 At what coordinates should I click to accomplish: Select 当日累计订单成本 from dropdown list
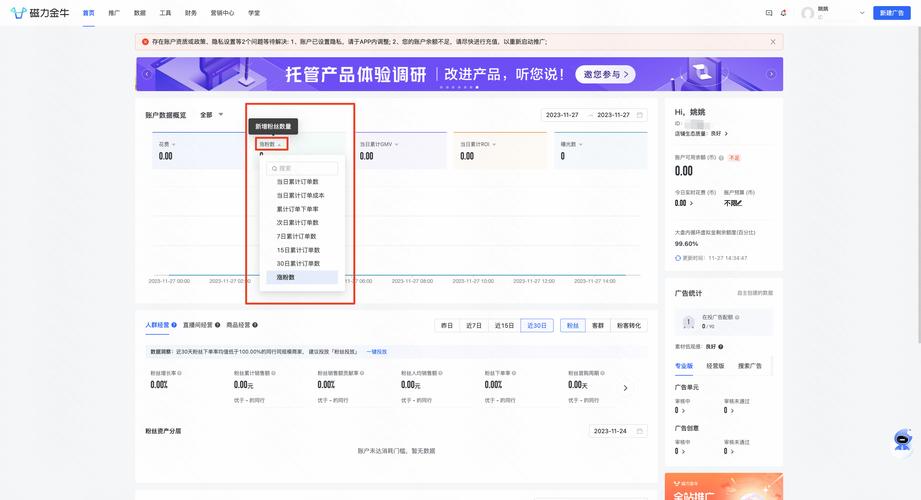[x=302, y=196]
